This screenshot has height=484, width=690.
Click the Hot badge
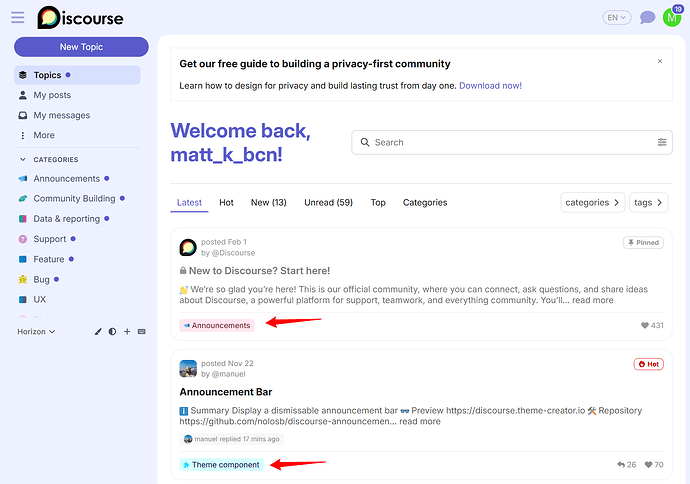(648, 364)
